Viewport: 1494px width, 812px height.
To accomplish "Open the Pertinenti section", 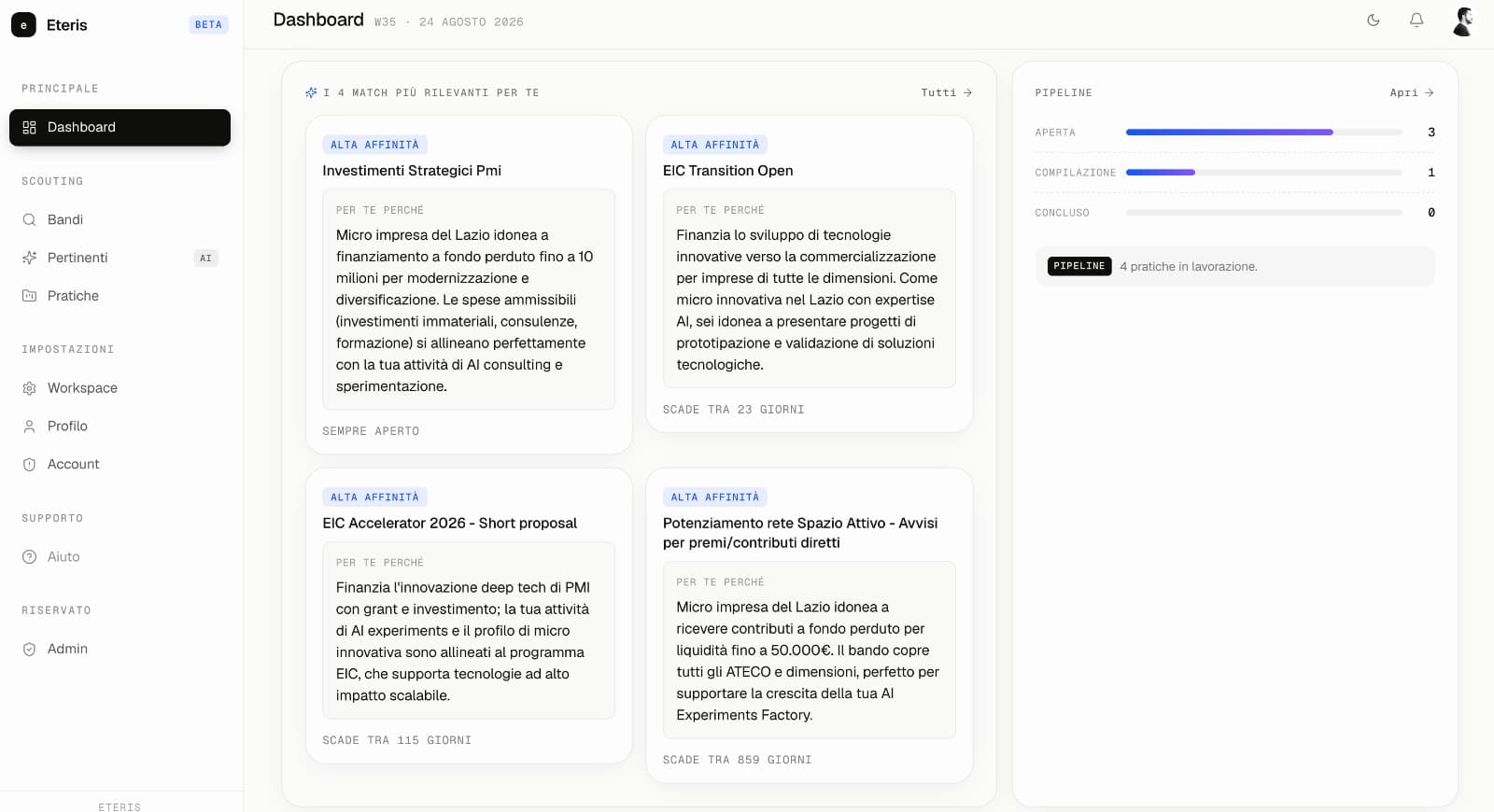I will (120, 258).
